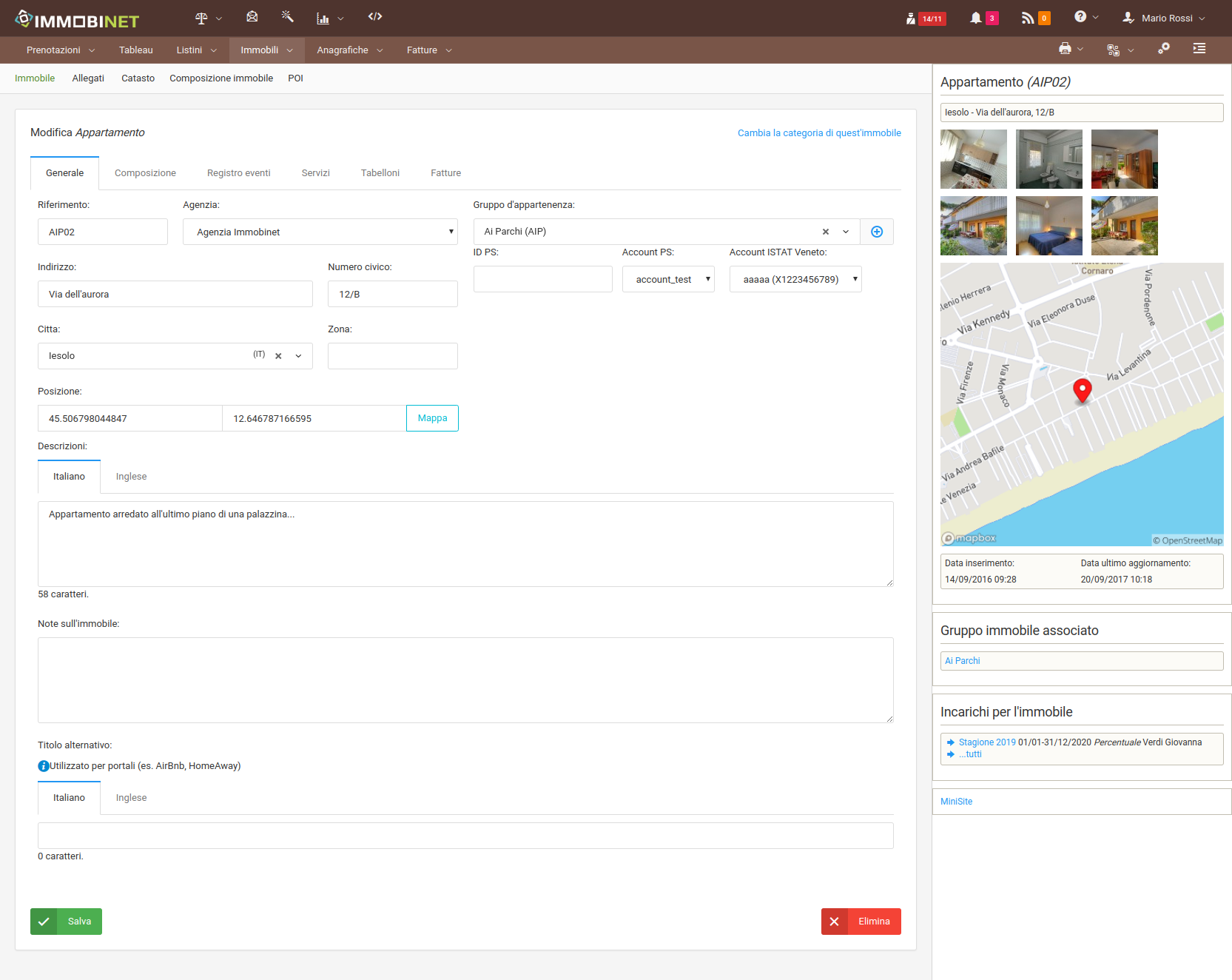Open the account_test Account PS dropdown
1232x980 pixels.
(x=668, y=279)
